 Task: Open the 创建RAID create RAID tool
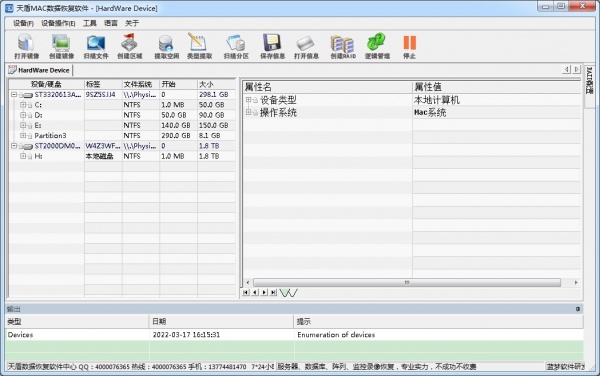(343, 47)
